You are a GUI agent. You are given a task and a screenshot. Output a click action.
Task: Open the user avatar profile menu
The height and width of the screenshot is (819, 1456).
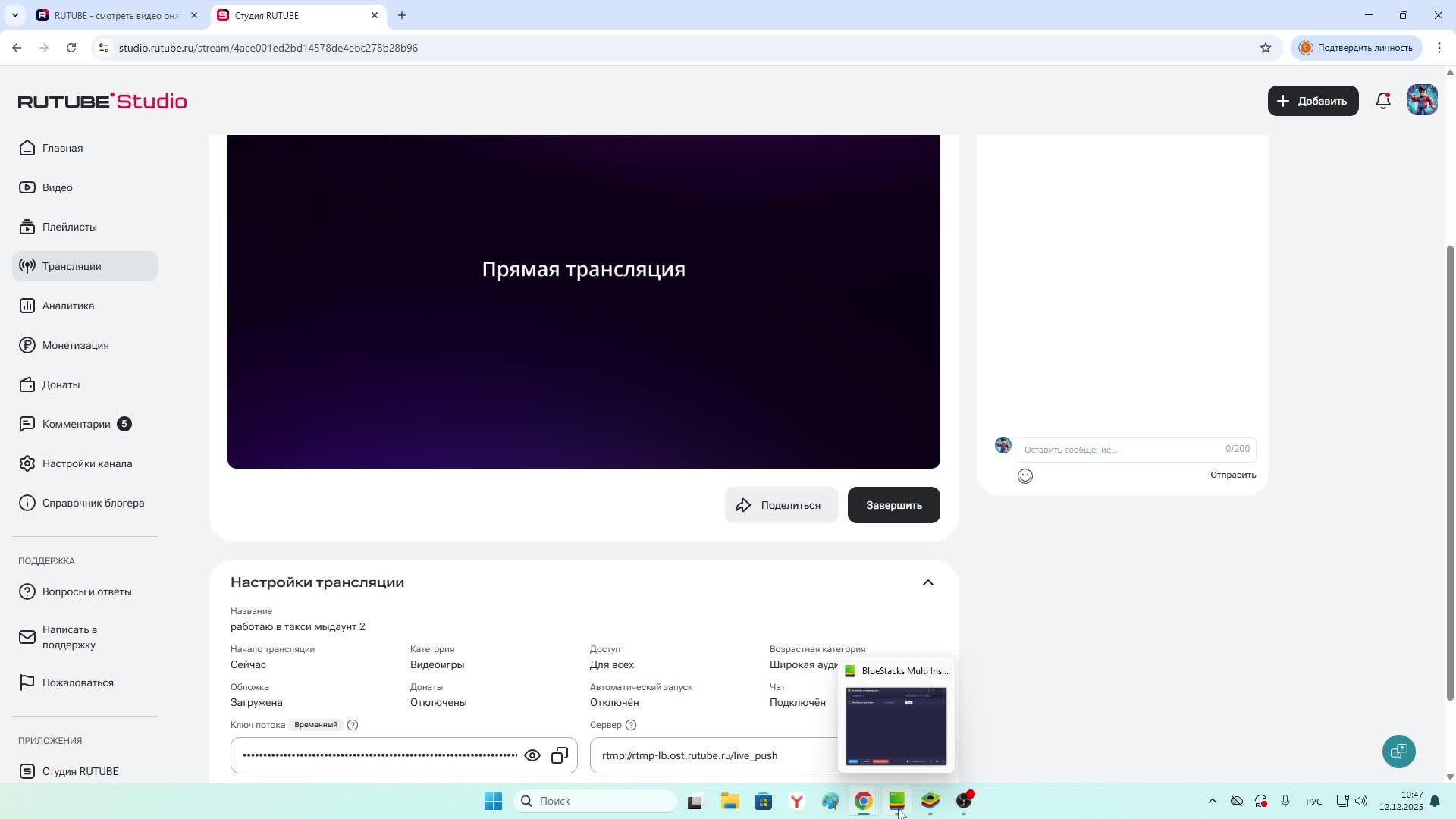[1422, 100]
